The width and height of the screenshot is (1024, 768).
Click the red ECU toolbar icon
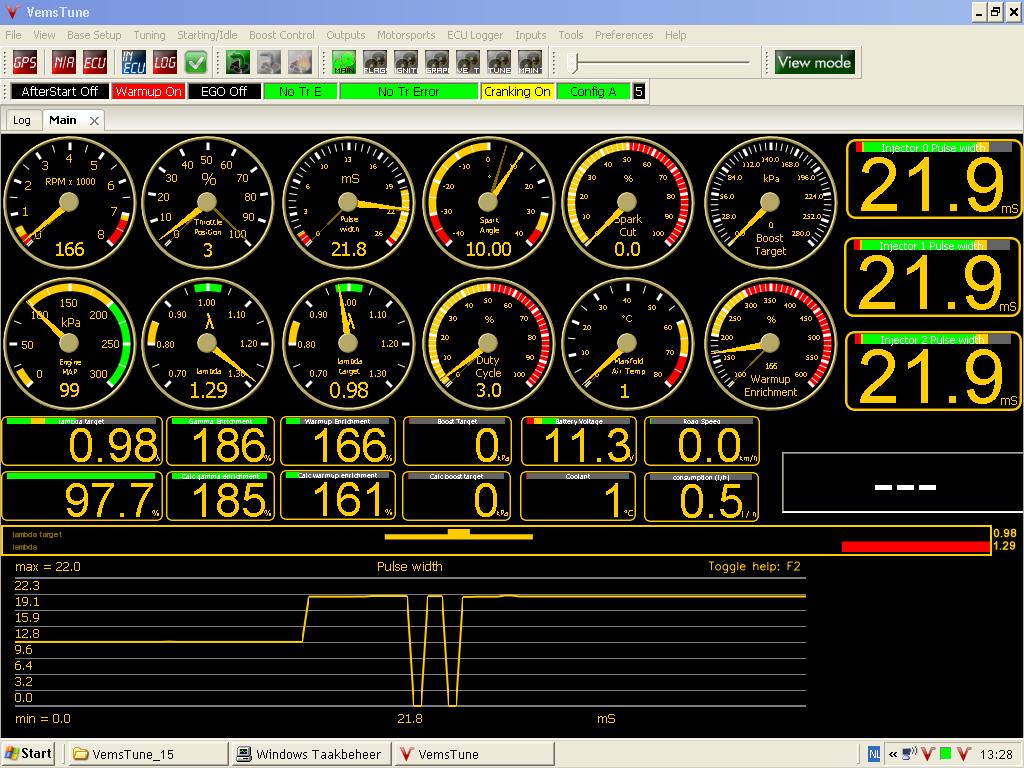coord(95,63)
